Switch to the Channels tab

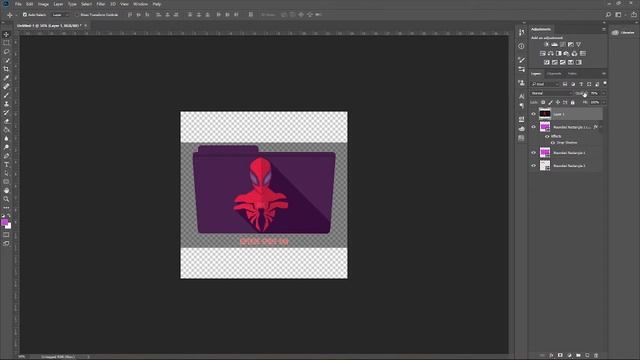(x=554, y=74)
